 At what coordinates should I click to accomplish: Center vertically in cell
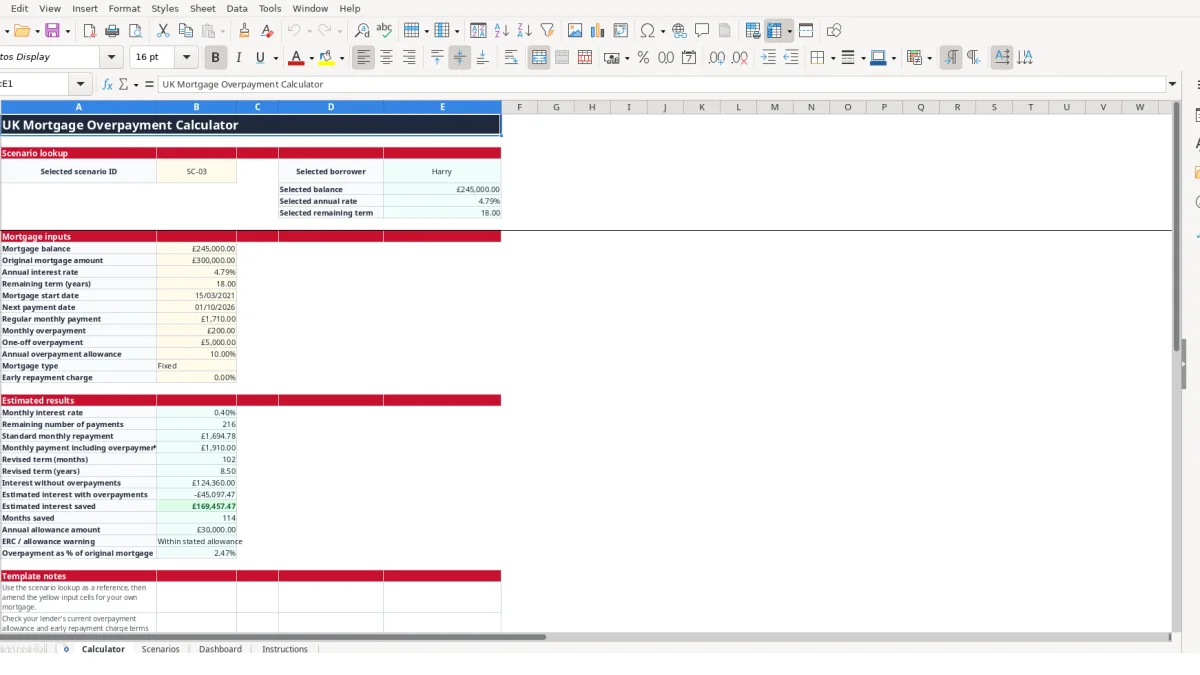(459, 58)
